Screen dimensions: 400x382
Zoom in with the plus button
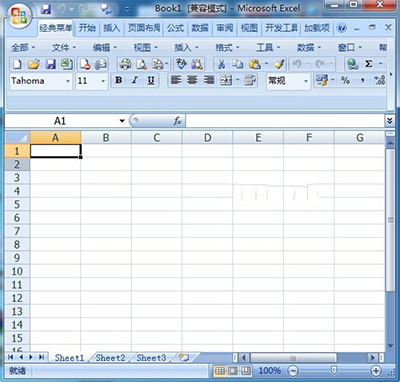click(376, 370)
